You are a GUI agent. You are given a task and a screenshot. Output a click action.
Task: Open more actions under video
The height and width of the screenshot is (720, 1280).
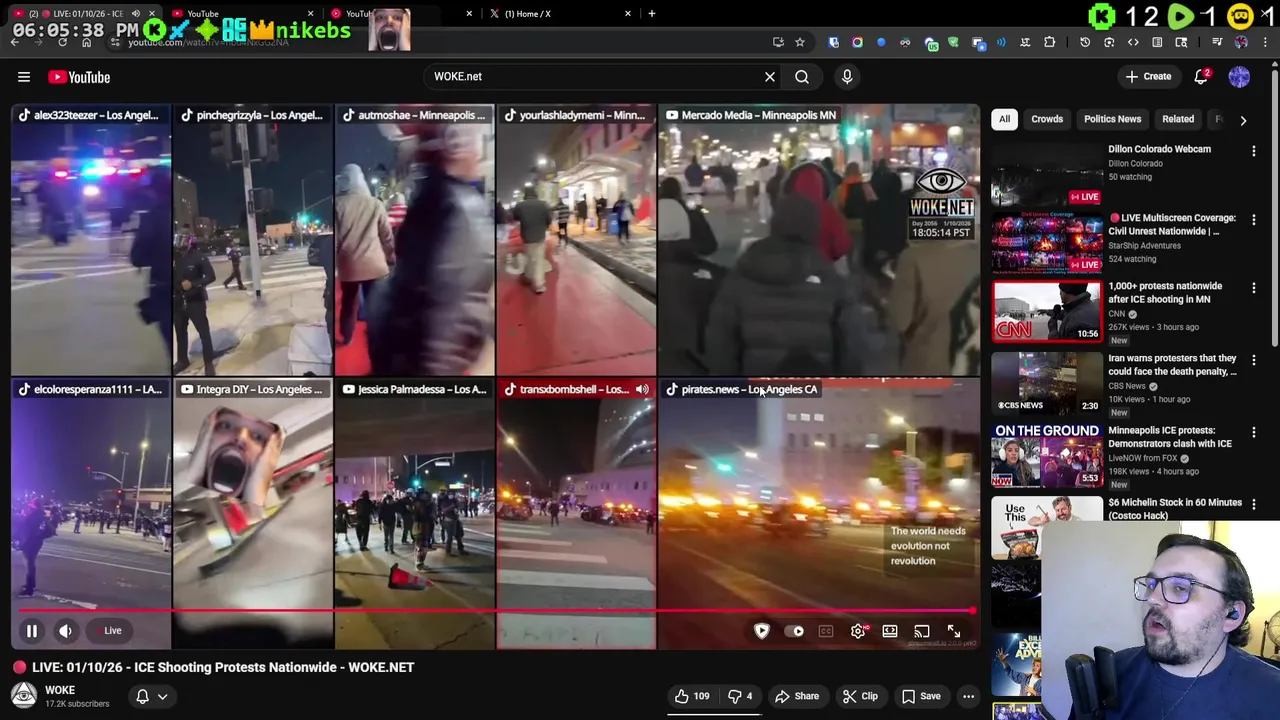click(x=968, y=696)
